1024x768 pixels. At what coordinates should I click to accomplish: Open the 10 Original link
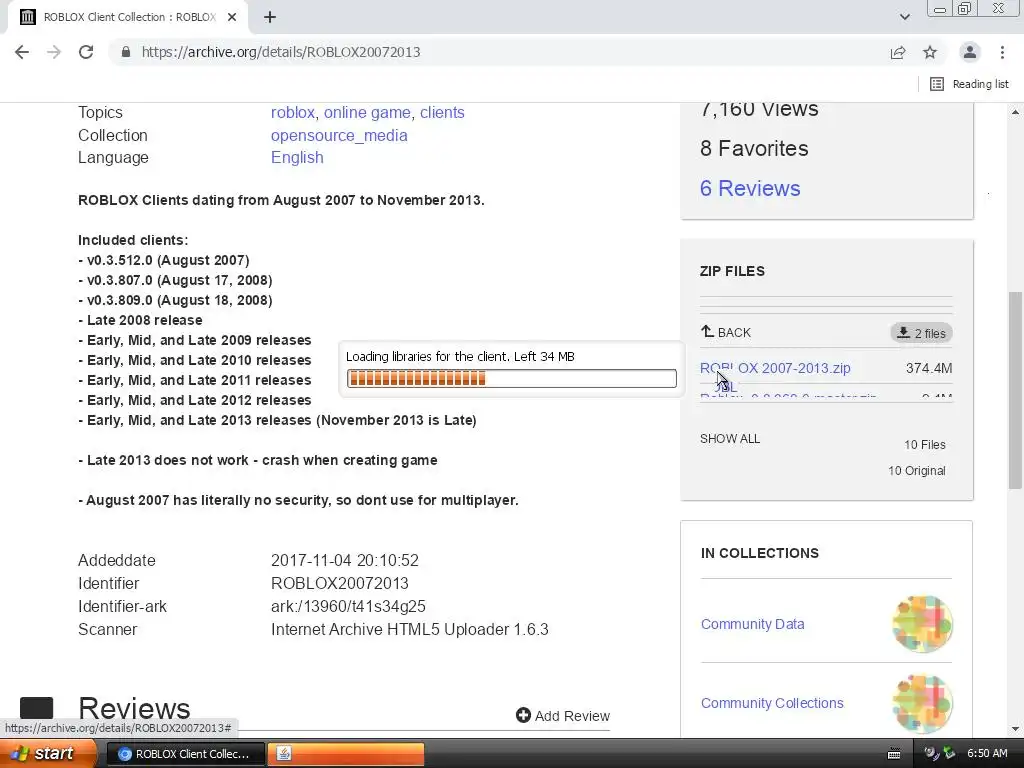916,471
